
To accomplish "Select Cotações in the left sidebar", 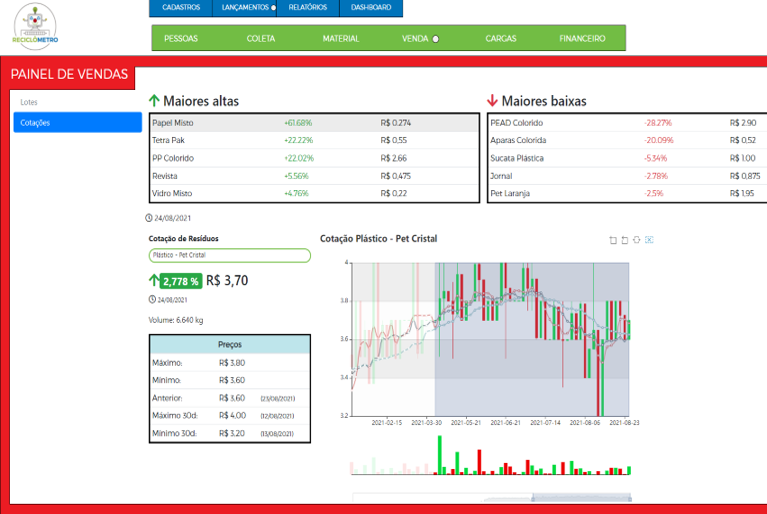I will tap(78, 123).
